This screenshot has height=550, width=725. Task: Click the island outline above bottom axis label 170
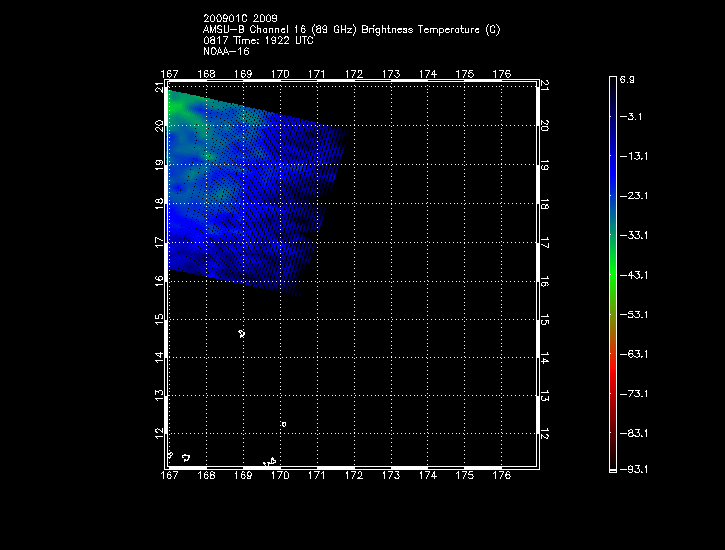point(270,461)
